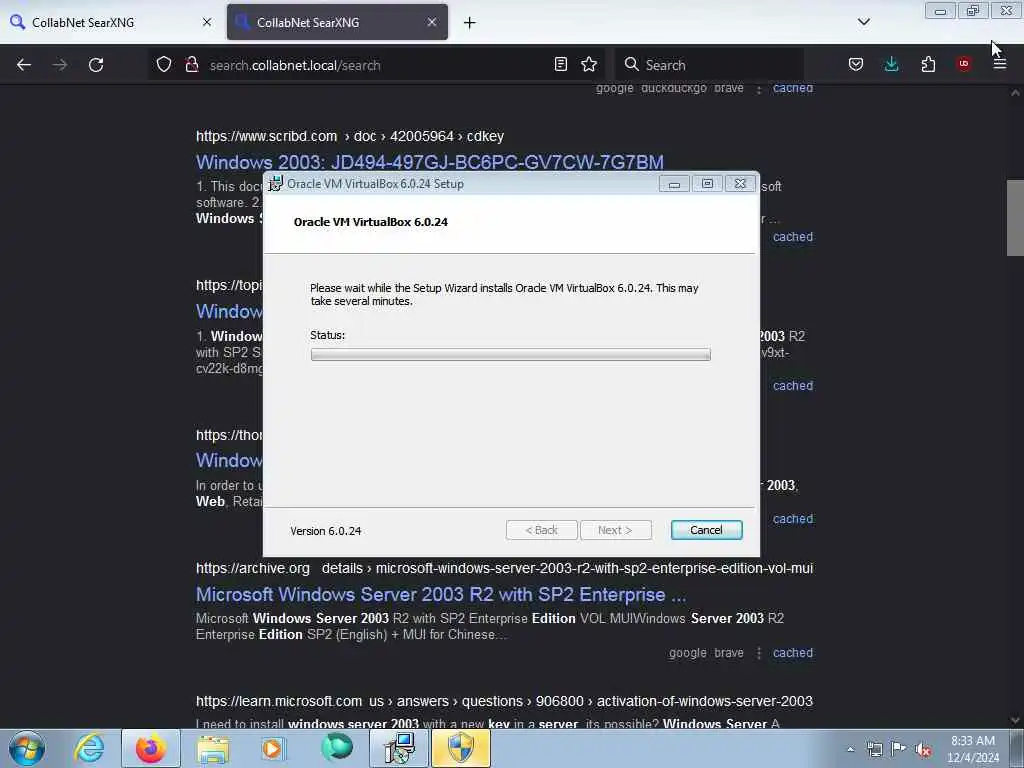Switch to Firefox on the taskbar
Screen dimensions: 1024x768
tap(151, 748)
